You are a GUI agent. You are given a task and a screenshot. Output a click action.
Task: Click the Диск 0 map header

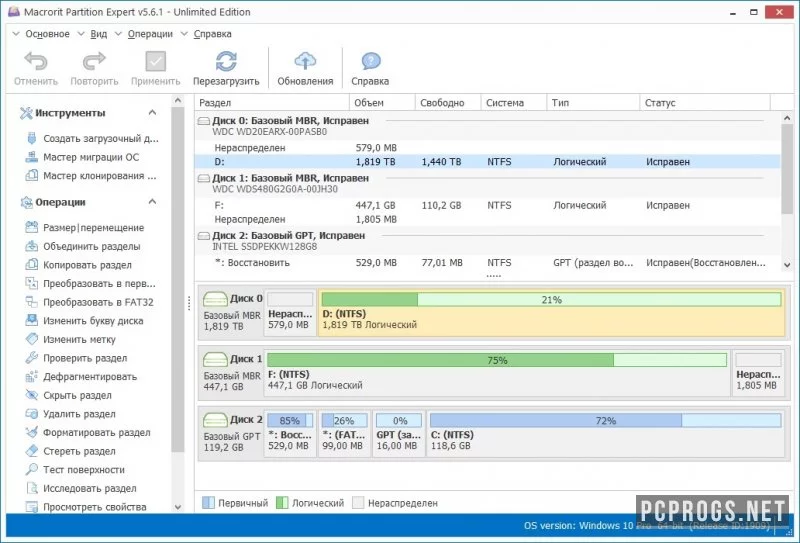(x=233, y=312)
